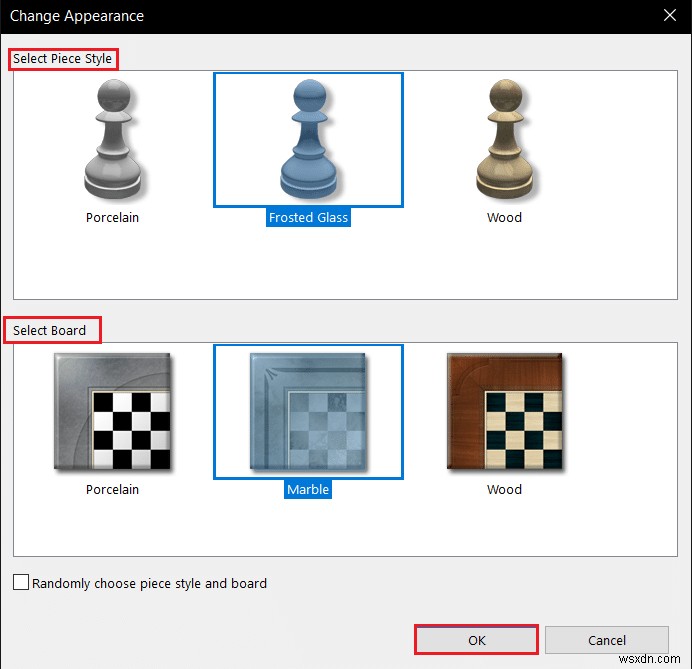Click the Porcelain board label
The image size is (692, 669).
(113, 489)
